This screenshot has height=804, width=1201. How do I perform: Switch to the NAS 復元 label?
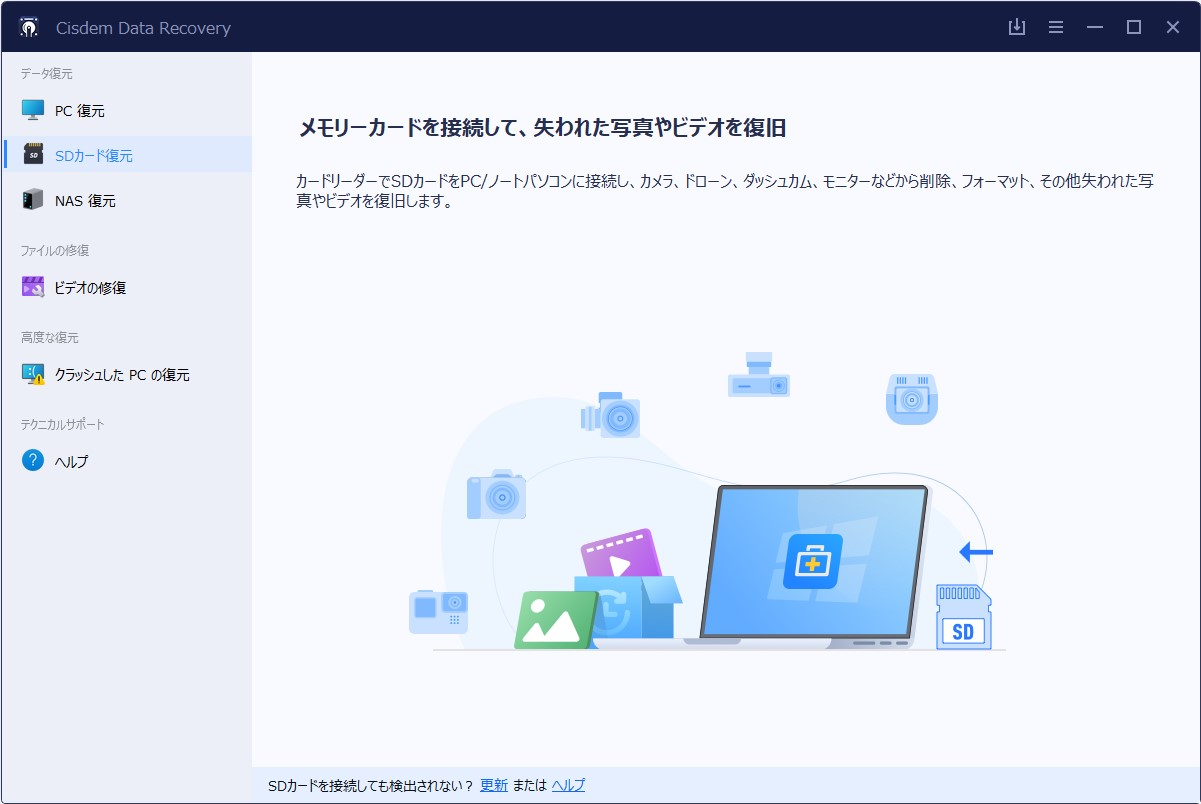(85, 201)
